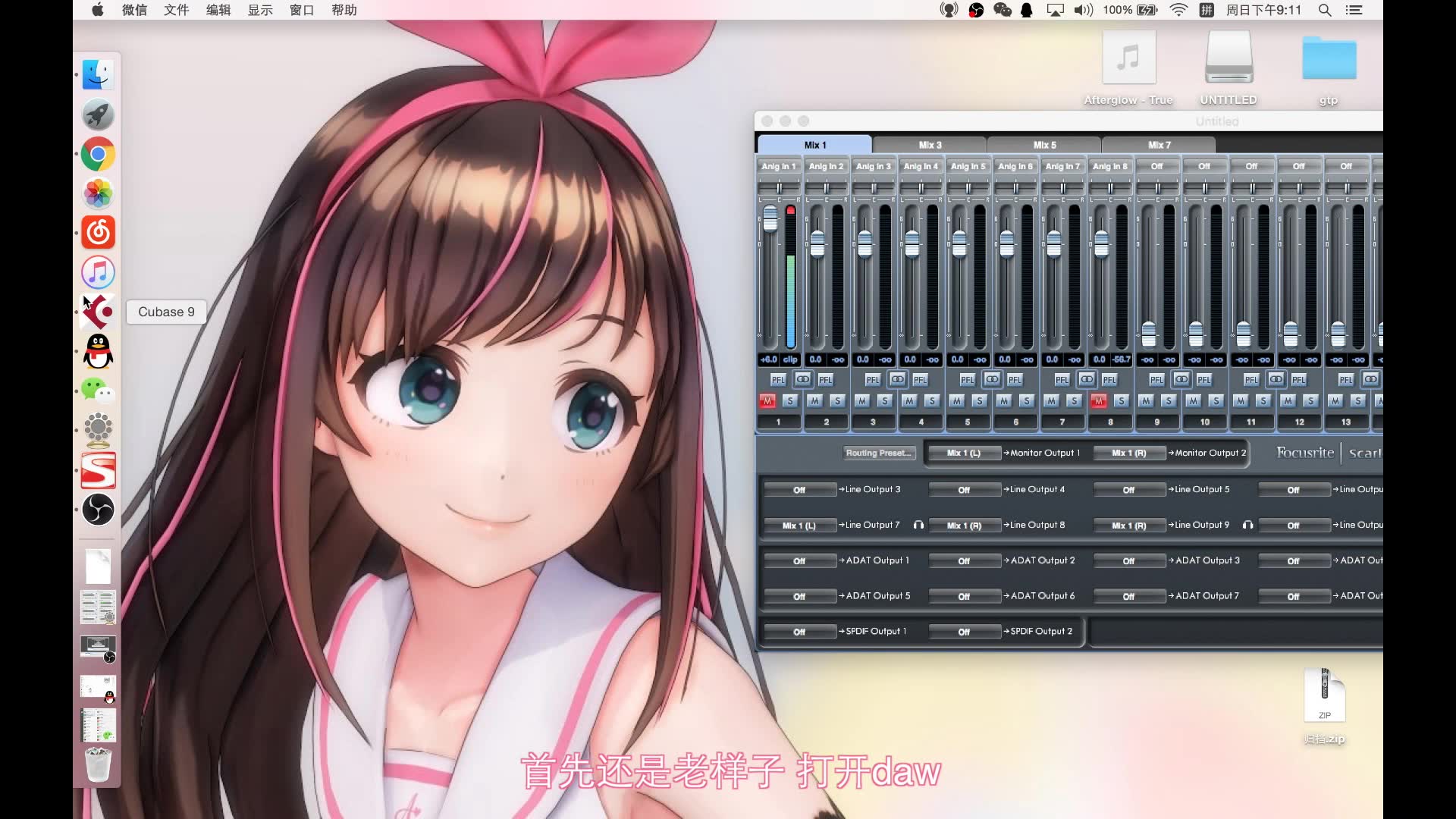Open Trash in the dock
This screenshot has height=819, width=1456.
pyautogui.click(x=99, y=764)
